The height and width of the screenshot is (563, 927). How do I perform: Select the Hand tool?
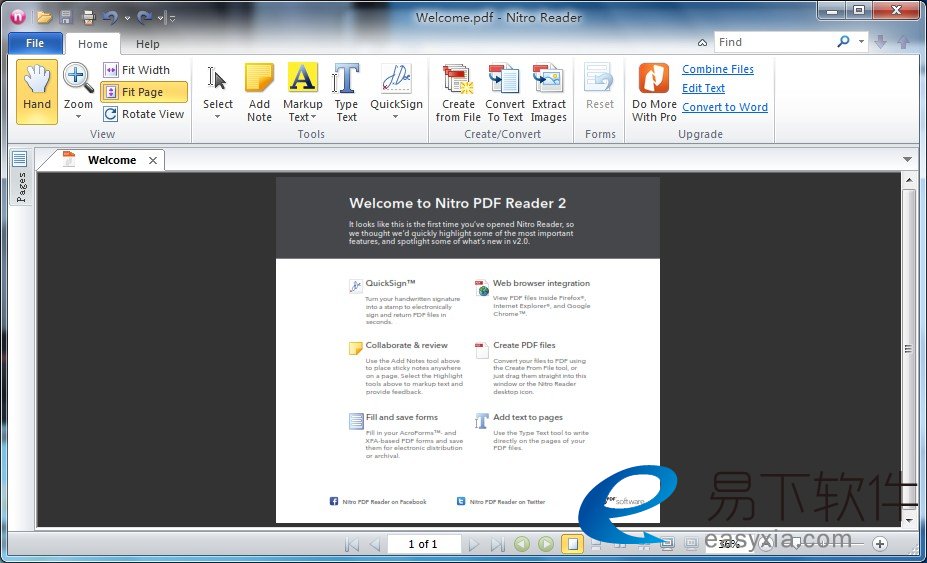coord(37,91)
